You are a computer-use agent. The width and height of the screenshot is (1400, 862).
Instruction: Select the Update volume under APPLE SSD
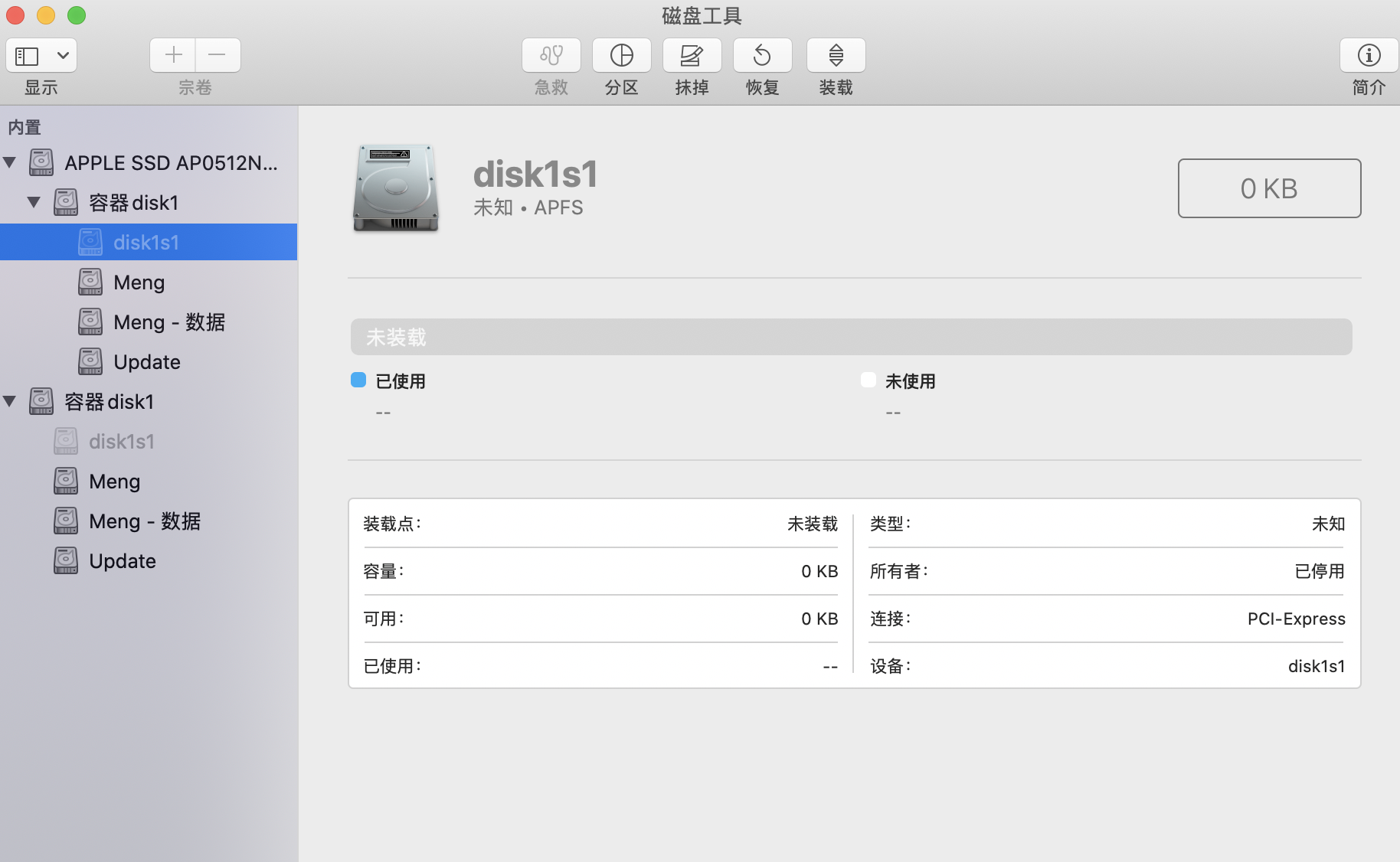(x=146, y=361)
